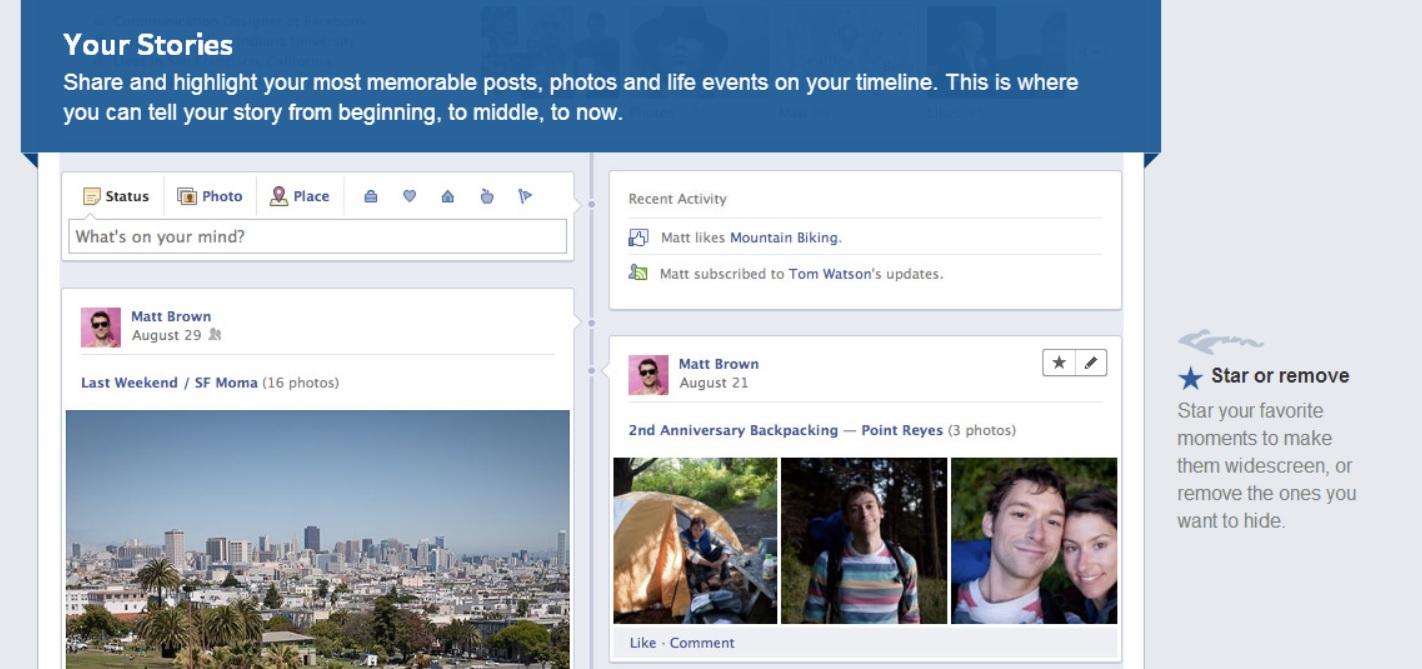Select the house Living life event icon

point(448,197)
